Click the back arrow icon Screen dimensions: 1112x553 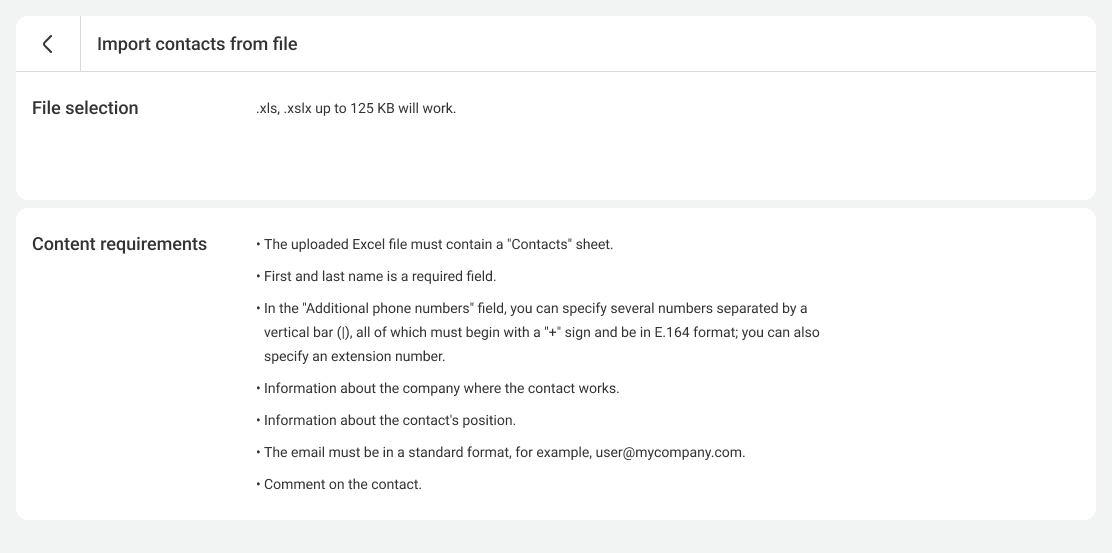coord(47,44)
